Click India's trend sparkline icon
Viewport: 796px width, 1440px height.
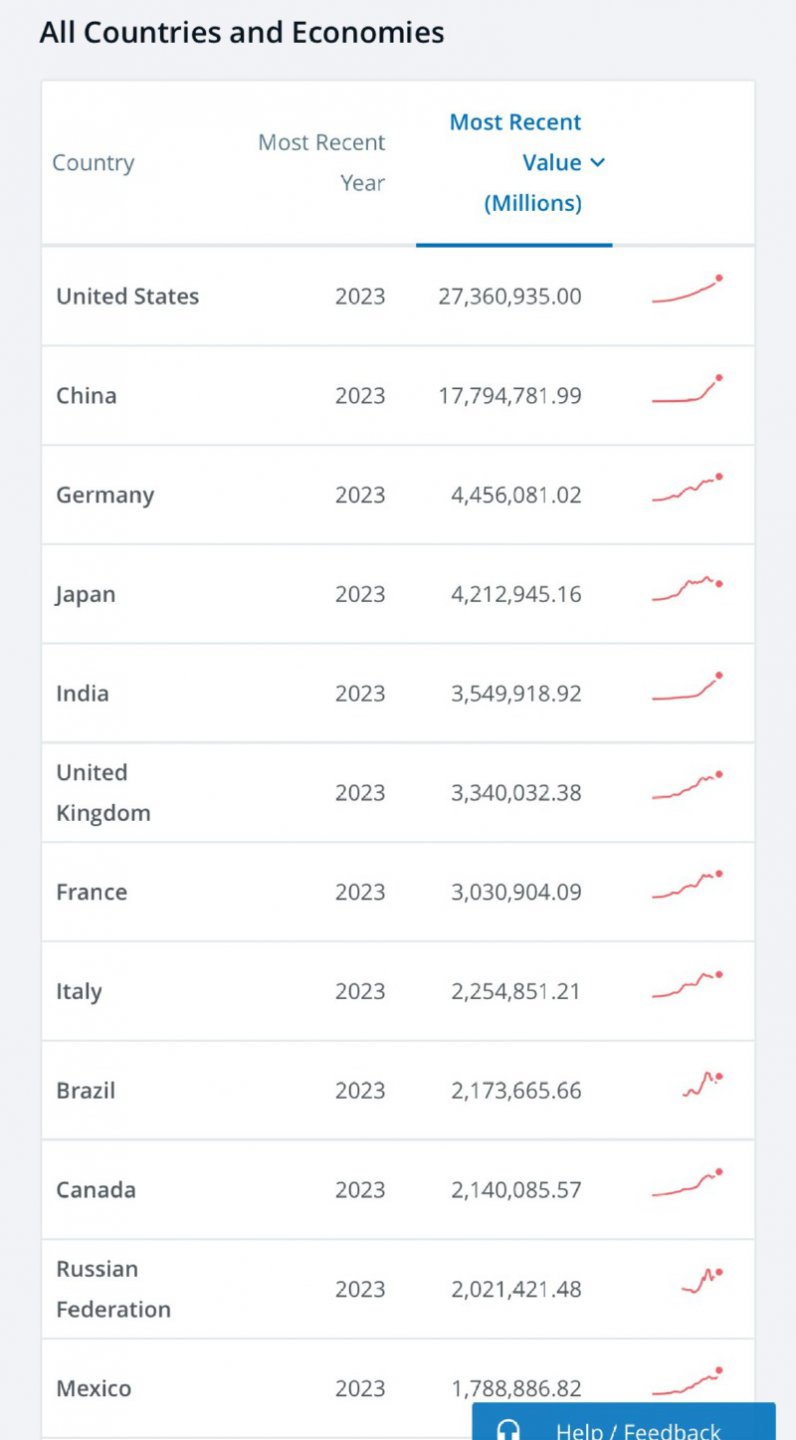pos(687,688)
